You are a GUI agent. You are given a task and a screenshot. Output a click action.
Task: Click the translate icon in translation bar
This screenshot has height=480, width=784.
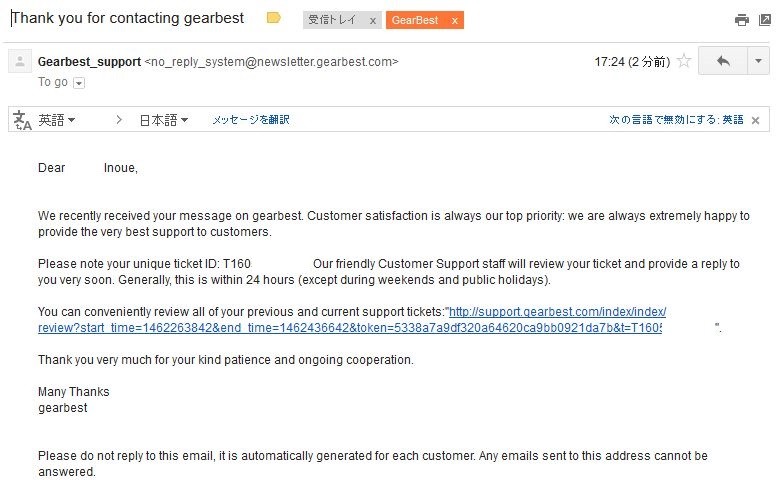click(x=22, y=120)
